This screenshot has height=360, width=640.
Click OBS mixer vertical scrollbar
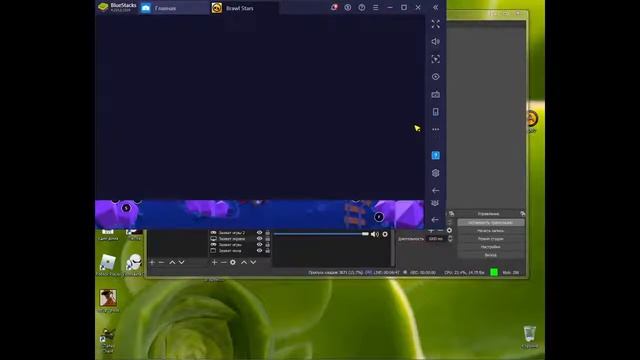pyautogui.click(x=393, y=248)
